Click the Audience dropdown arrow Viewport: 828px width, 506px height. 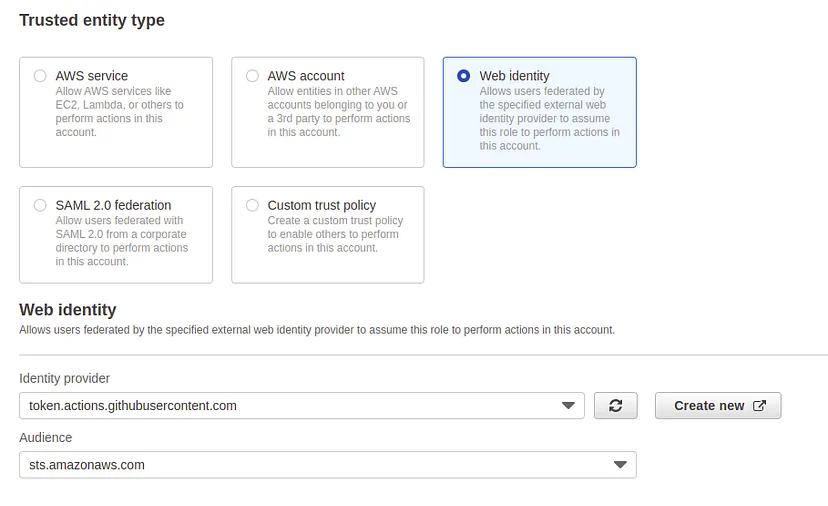tap(621, 465)
